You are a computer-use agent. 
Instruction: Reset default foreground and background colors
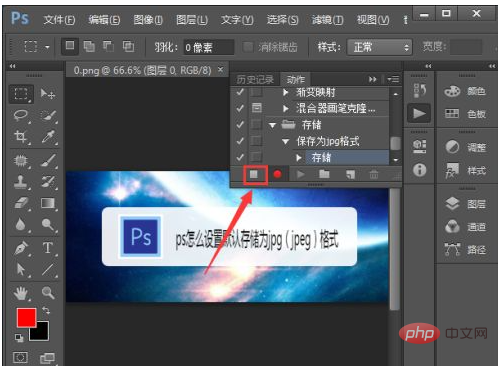[x=19, y=338]
